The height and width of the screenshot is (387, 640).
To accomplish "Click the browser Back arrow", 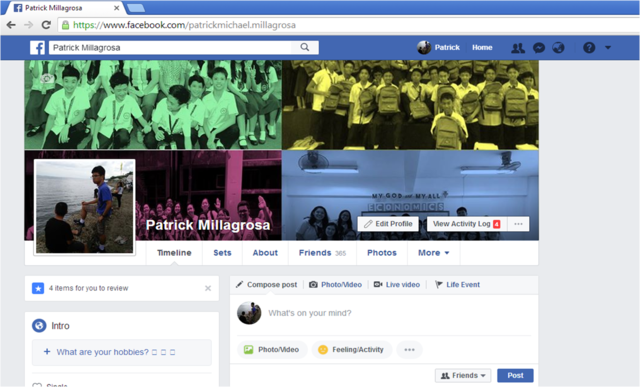I will [x=11, y=25].
